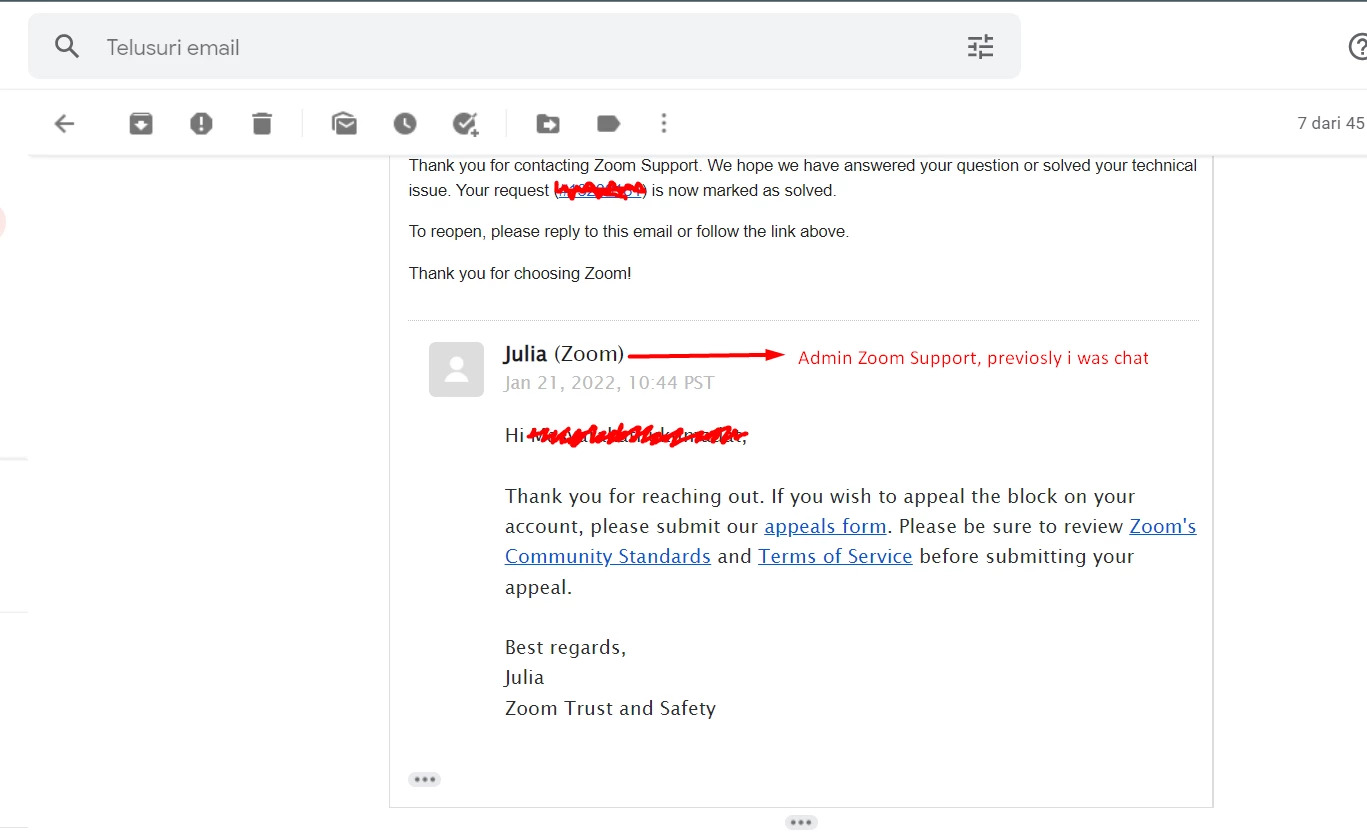Image resolution: width=1367 pixels, height=839 pixels.
Task: Expand trimmed content below the message
Action: click(801, 822)
